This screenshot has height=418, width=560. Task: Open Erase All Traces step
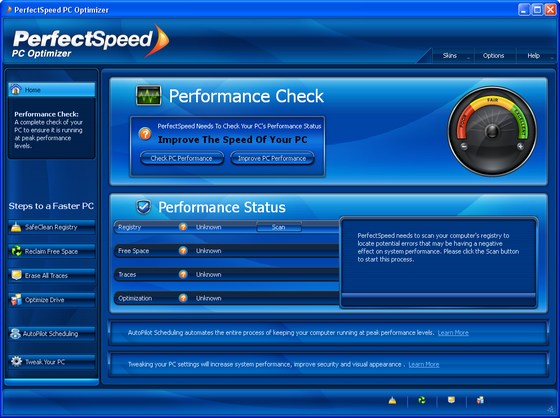click(52, 275)
